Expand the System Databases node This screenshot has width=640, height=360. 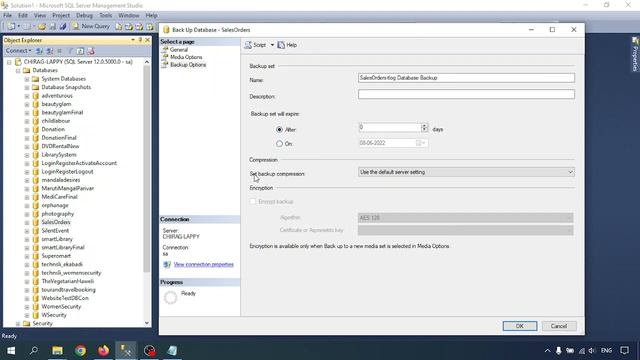tap(27, 79)
